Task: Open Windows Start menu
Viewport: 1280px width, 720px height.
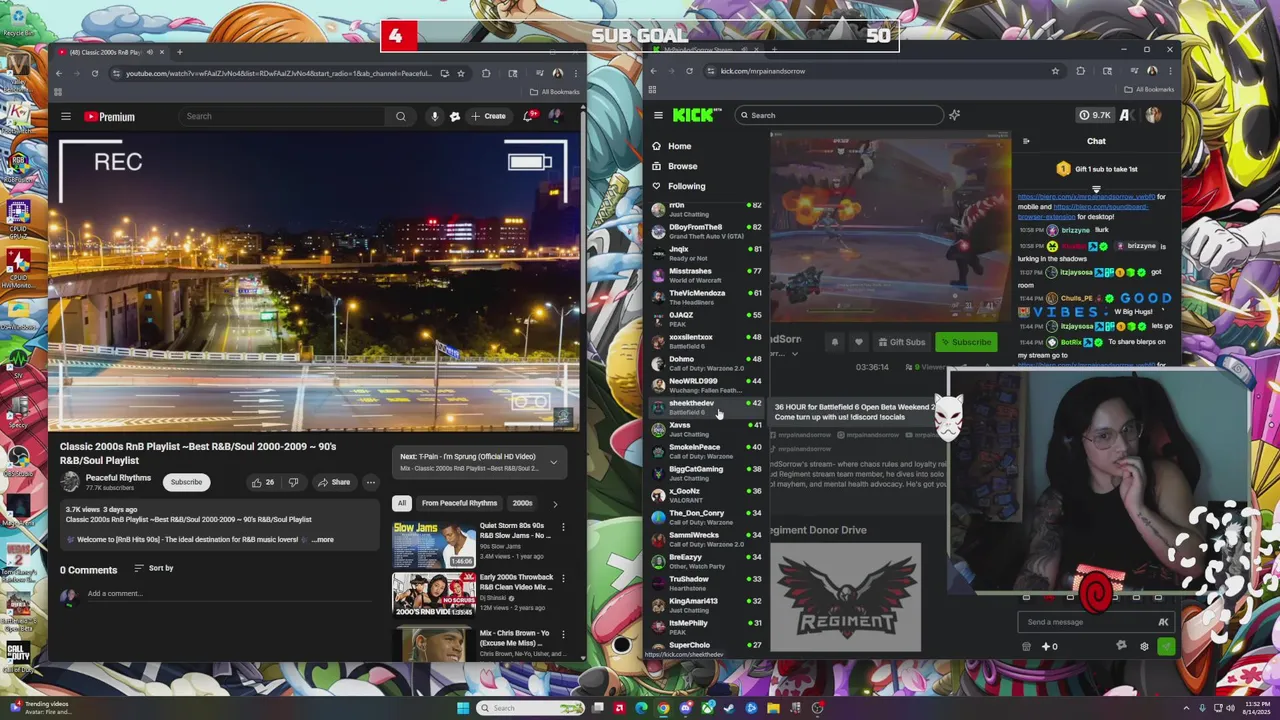Action: tap(462, 708)
